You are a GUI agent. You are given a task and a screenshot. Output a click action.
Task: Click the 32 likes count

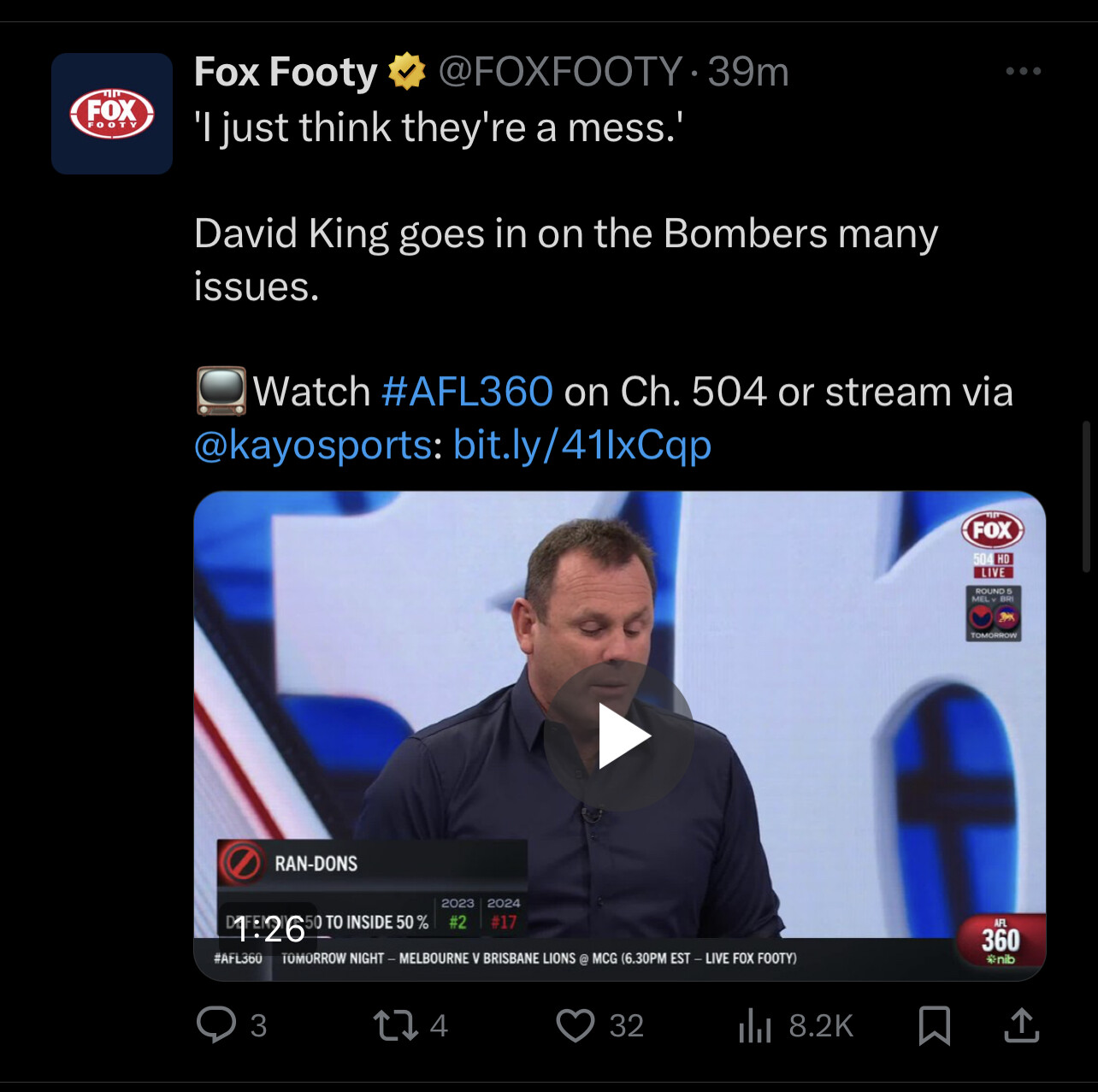(626, 1025)
